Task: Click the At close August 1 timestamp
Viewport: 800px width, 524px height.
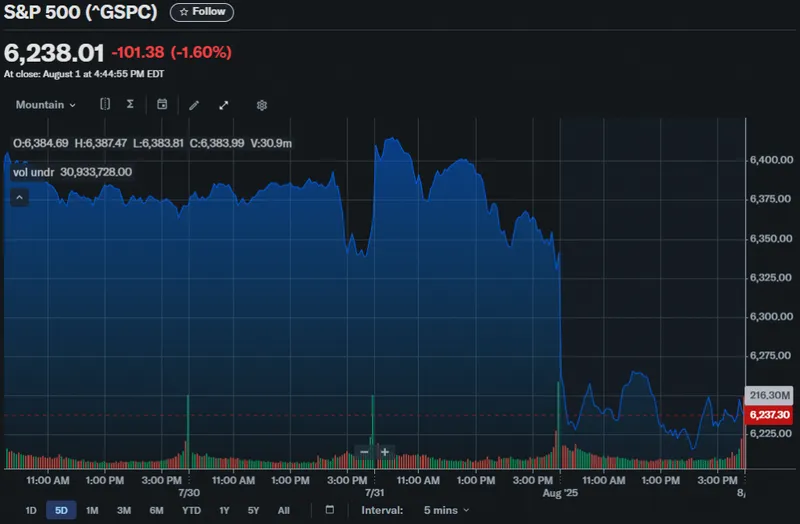Action: tap(84, 74)
